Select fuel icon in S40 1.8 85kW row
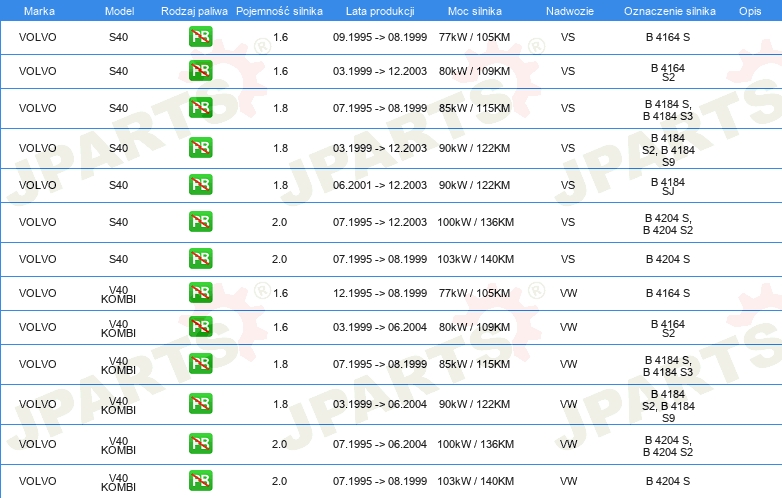782x498 pixels. click(x=200, y=108)
